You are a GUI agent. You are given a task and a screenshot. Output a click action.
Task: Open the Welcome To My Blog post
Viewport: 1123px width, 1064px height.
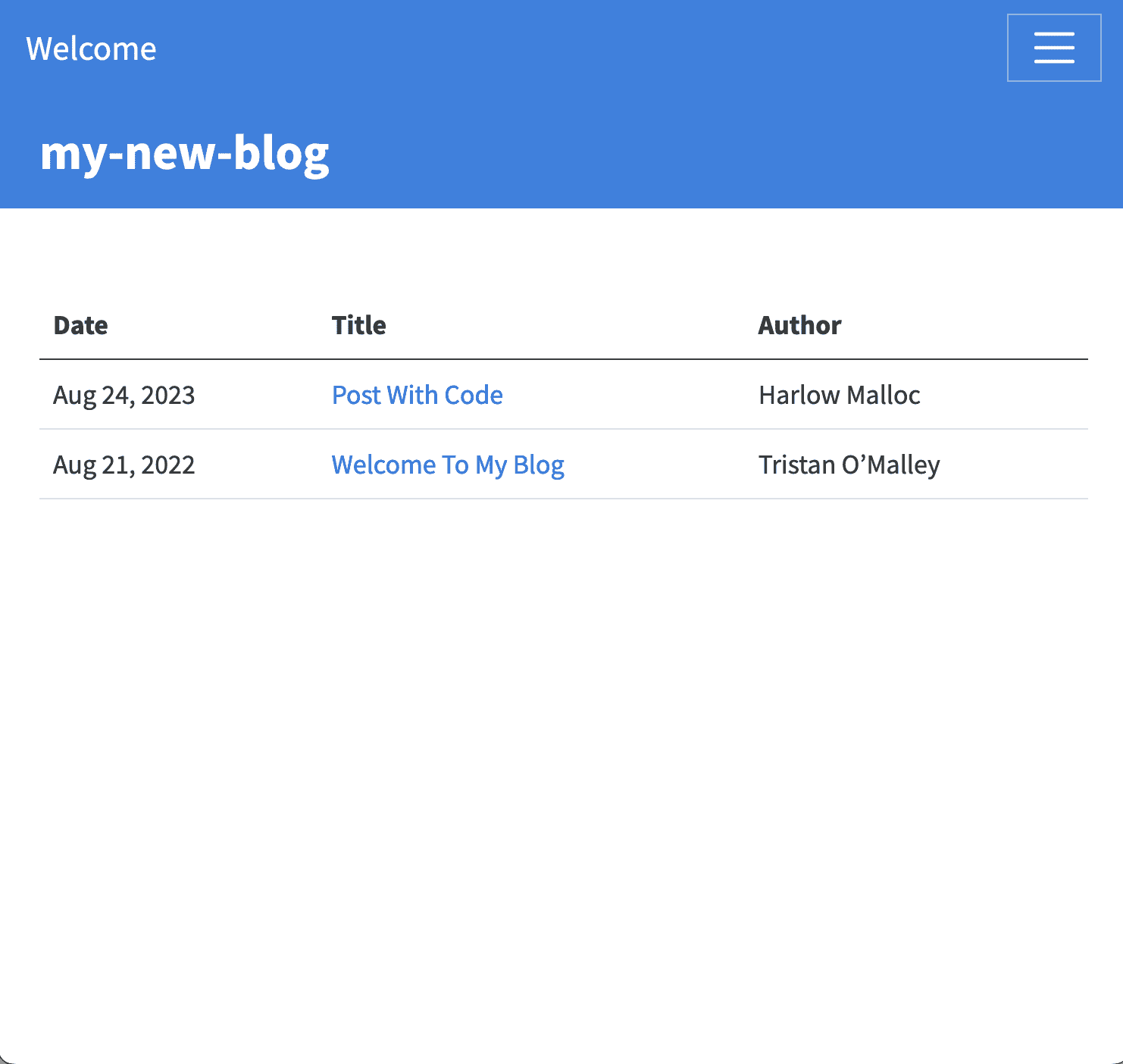click(x=448, y=465)
